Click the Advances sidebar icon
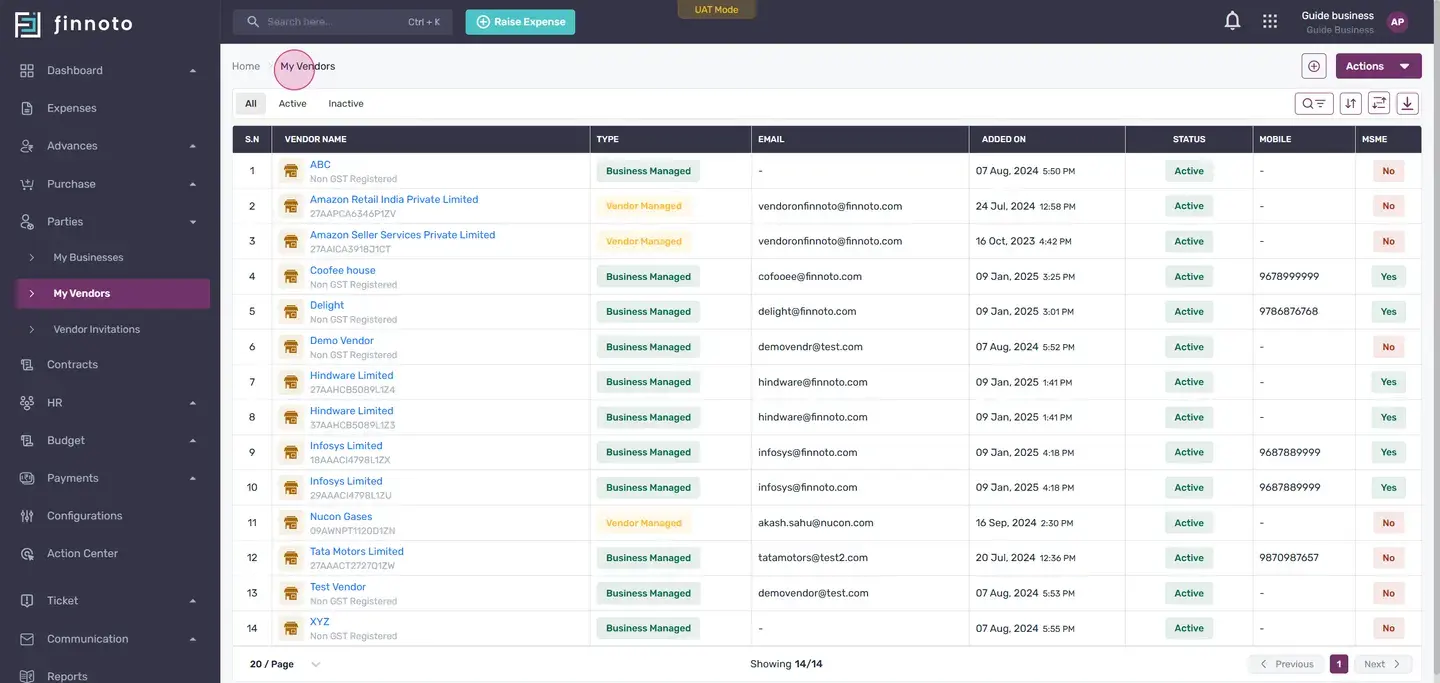This screenshot has height=683, width=1440. (x=27, y=146)
